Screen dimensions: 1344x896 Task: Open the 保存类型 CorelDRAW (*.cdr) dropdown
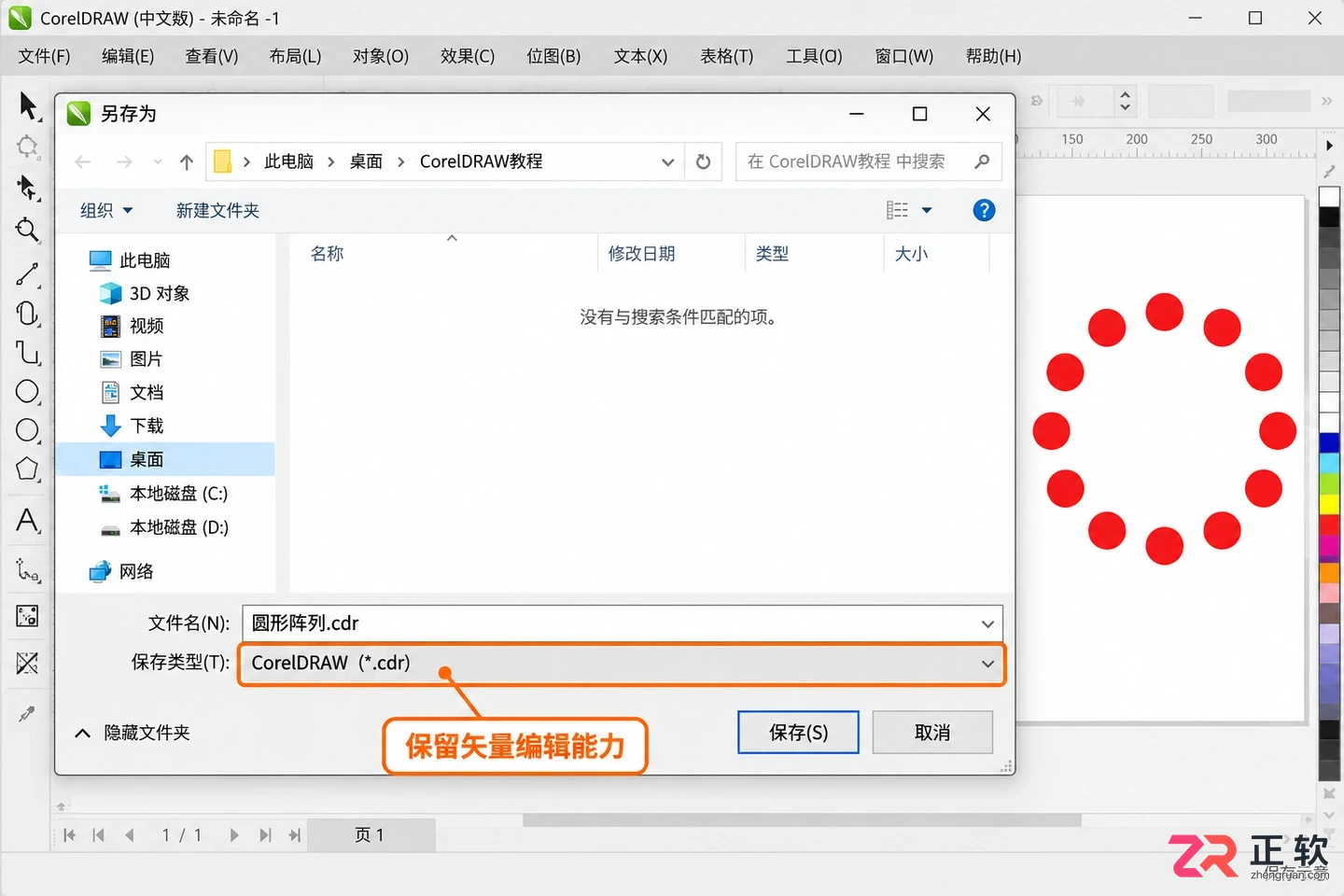click(x=623, y=664)
